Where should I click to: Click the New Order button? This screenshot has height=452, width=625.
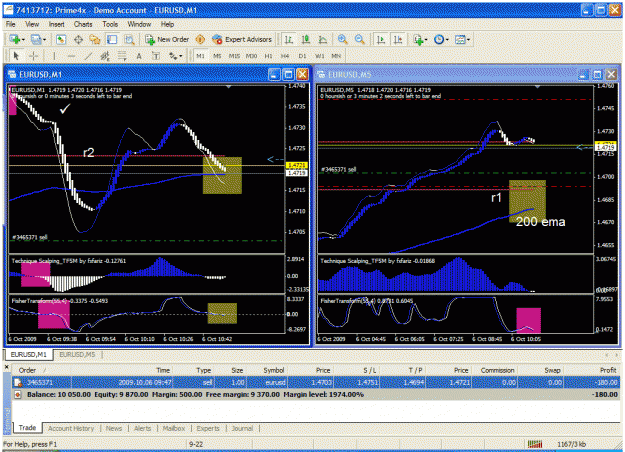tap(167, 39)
